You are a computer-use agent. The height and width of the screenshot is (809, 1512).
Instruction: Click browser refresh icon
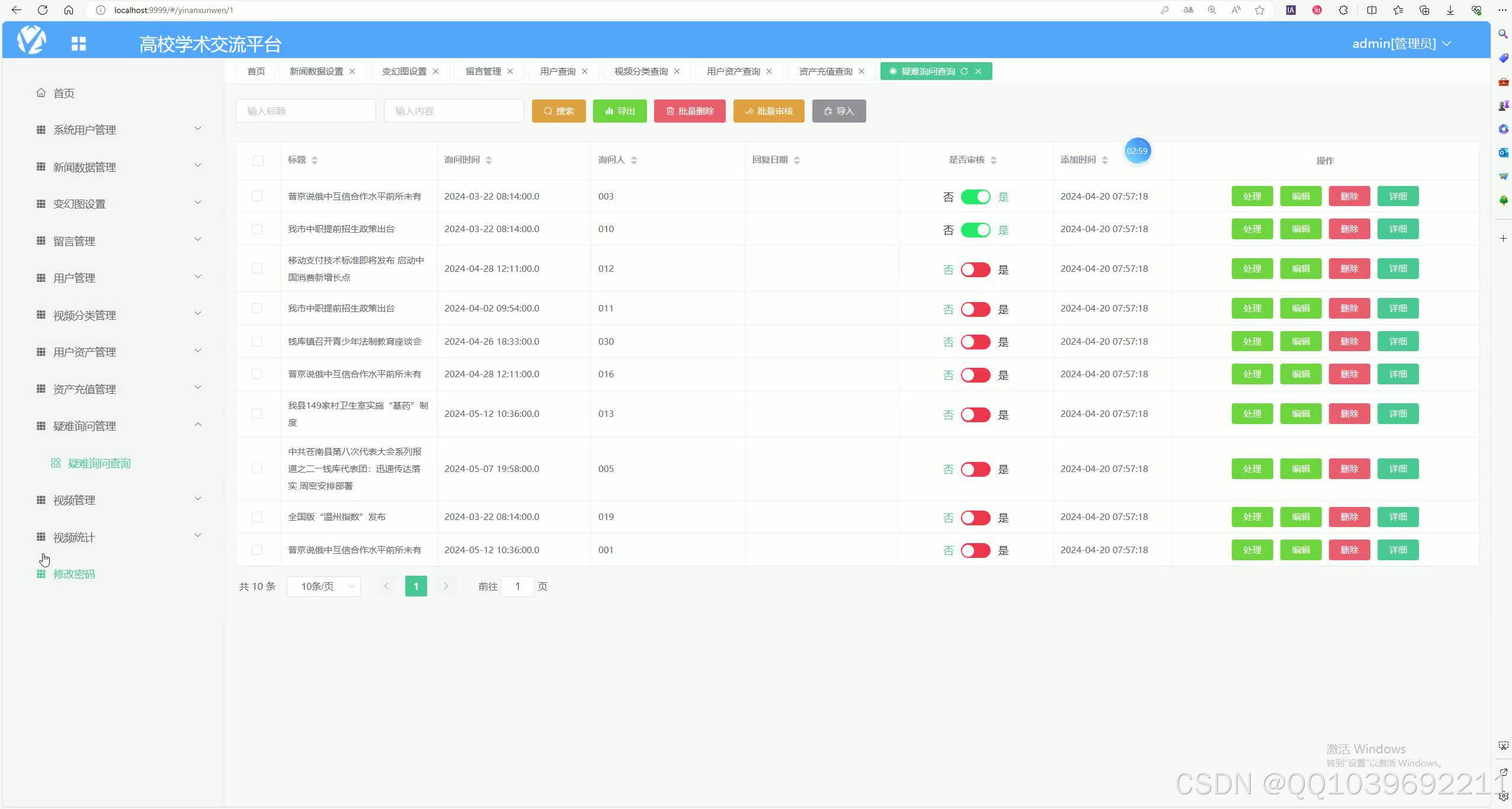click(x=43, y=10)
